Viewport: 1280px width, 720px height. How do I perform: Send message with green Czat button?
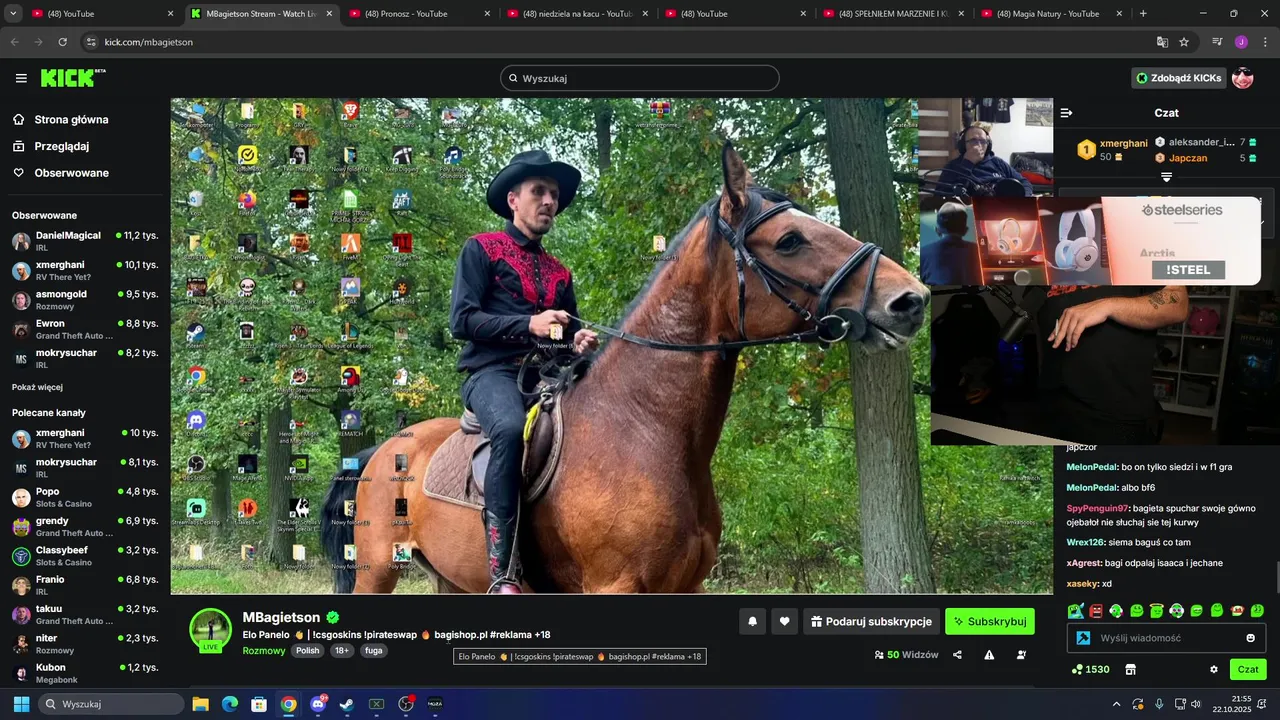point(1248,669)
